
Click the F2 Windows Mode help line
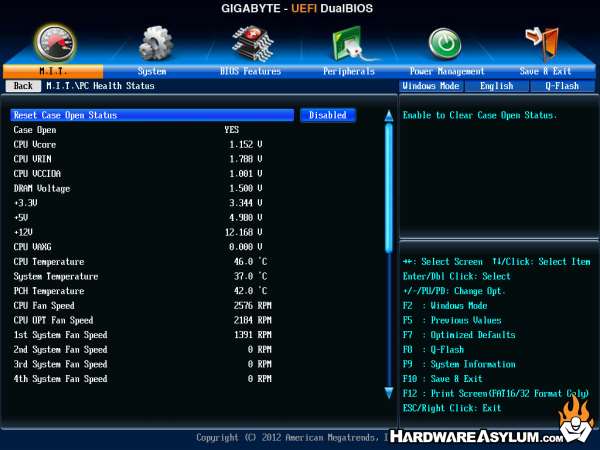(445, 306)
